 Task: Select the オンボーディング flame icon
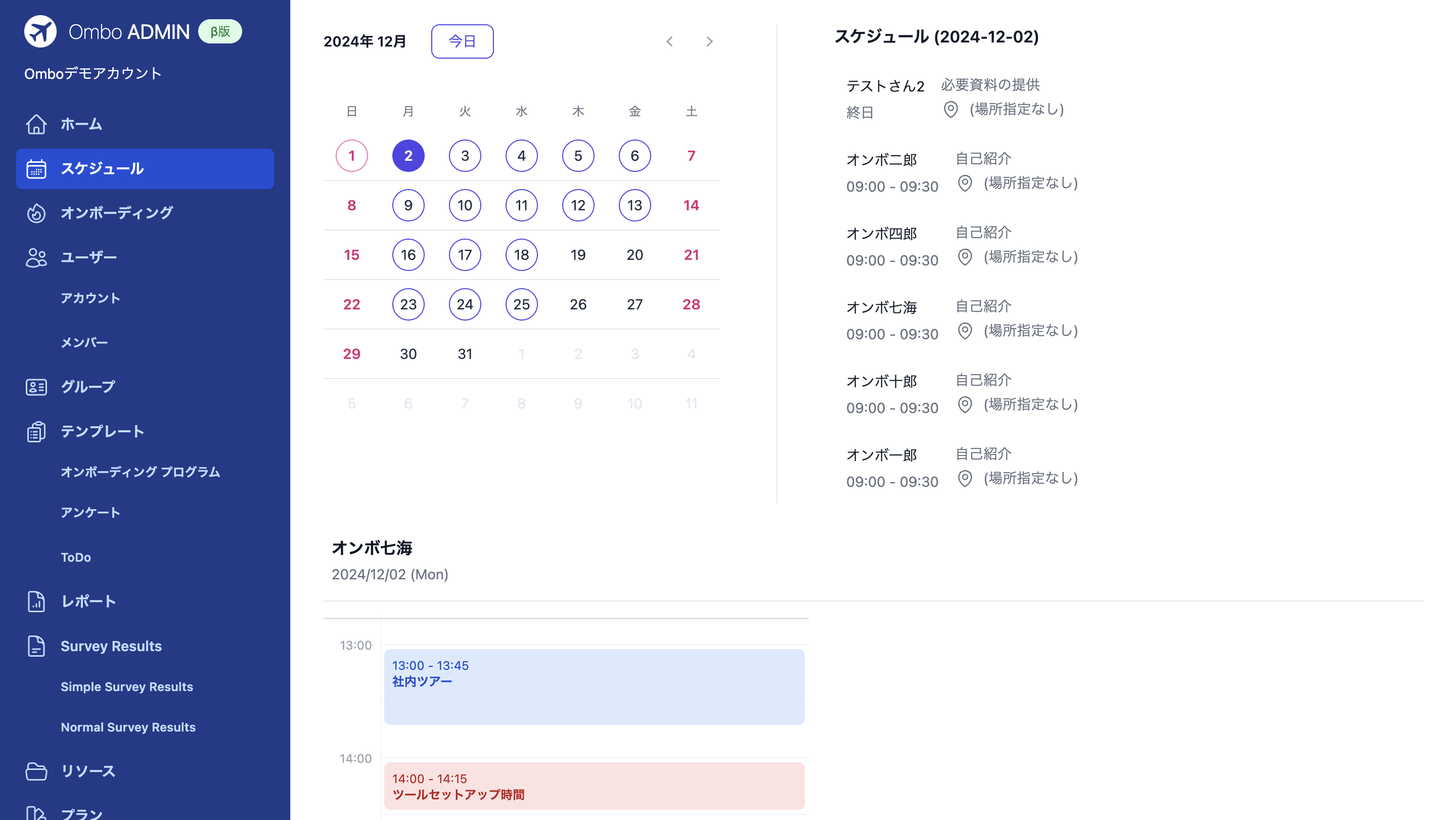(x=36, y=213)
